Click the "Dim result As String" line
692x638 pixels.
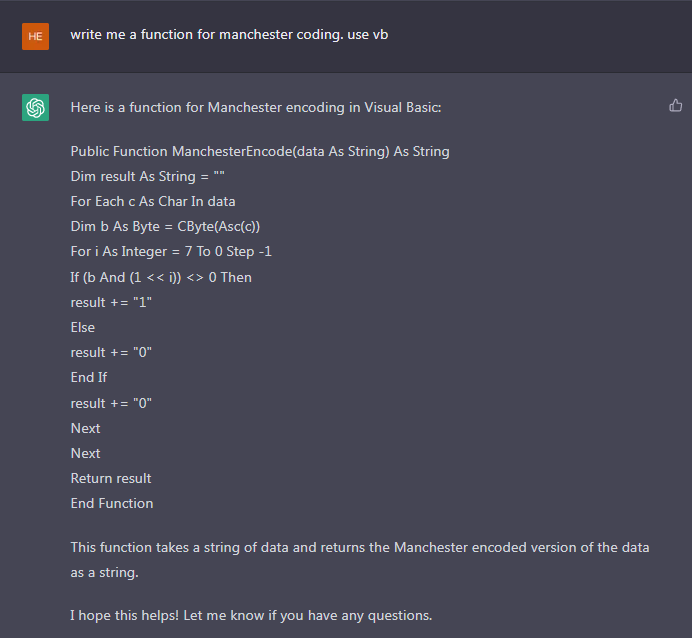pyautogui.click(x=147, y=177)
